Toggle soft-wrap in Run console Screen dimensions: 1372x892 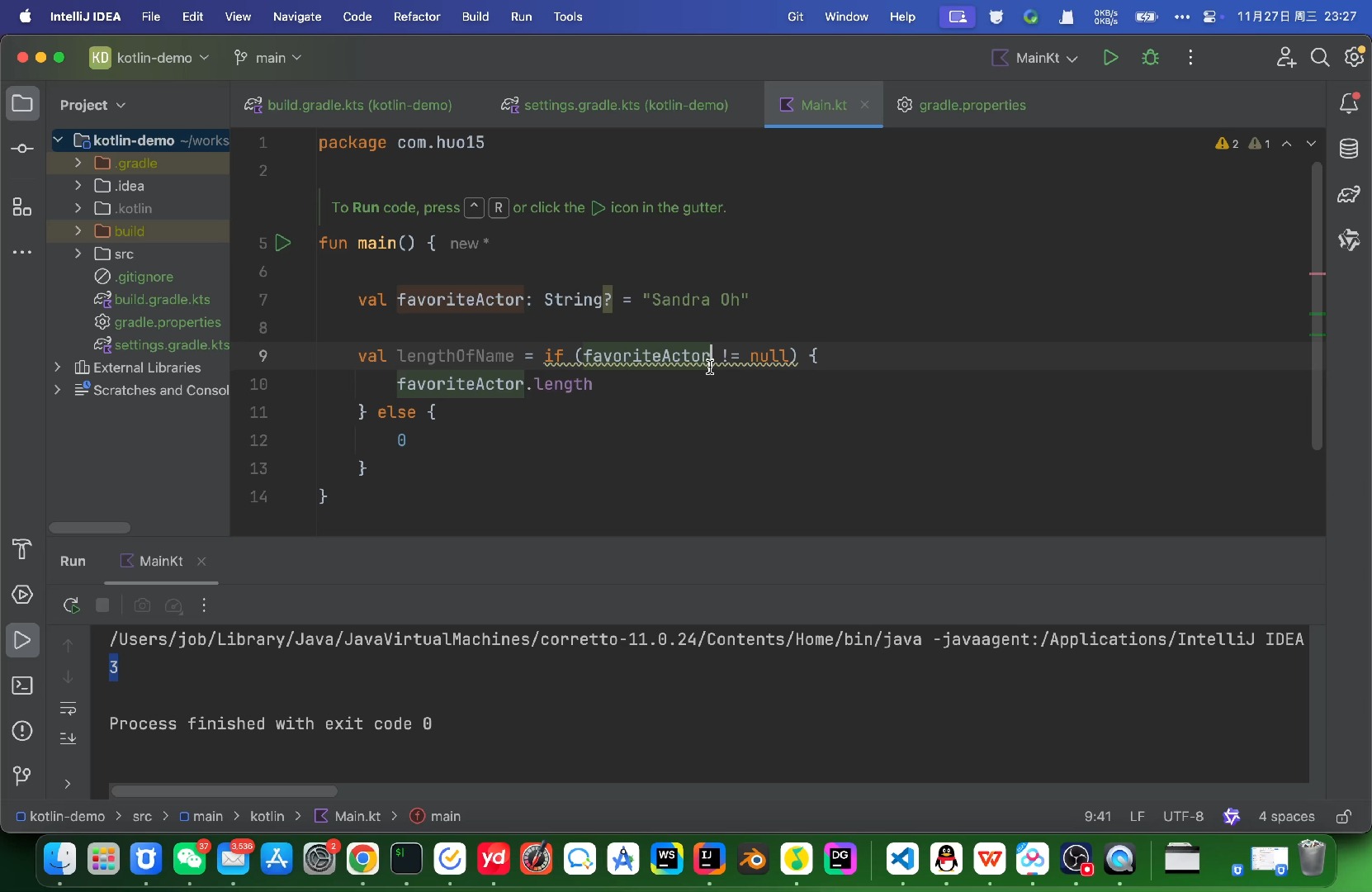(69, 709)
